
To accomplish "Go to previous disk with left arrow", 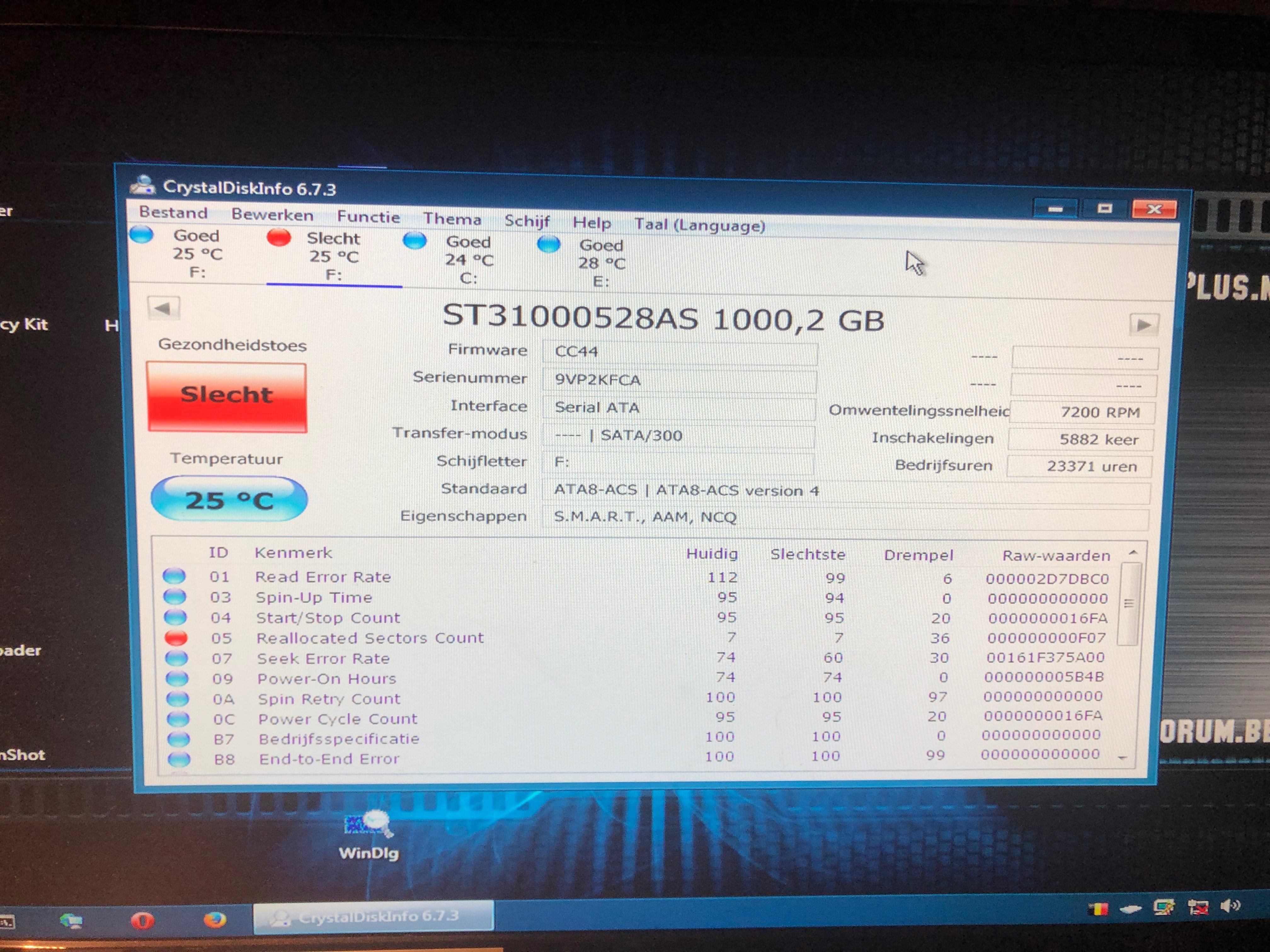I will pyautogui.click(x=163, y=308).
